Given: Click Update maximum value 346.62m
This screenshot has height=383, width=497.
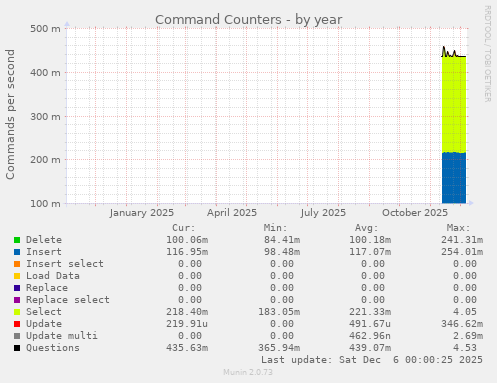Looking at the screenshot, I should pyautogui.click(x=462, y=324).
